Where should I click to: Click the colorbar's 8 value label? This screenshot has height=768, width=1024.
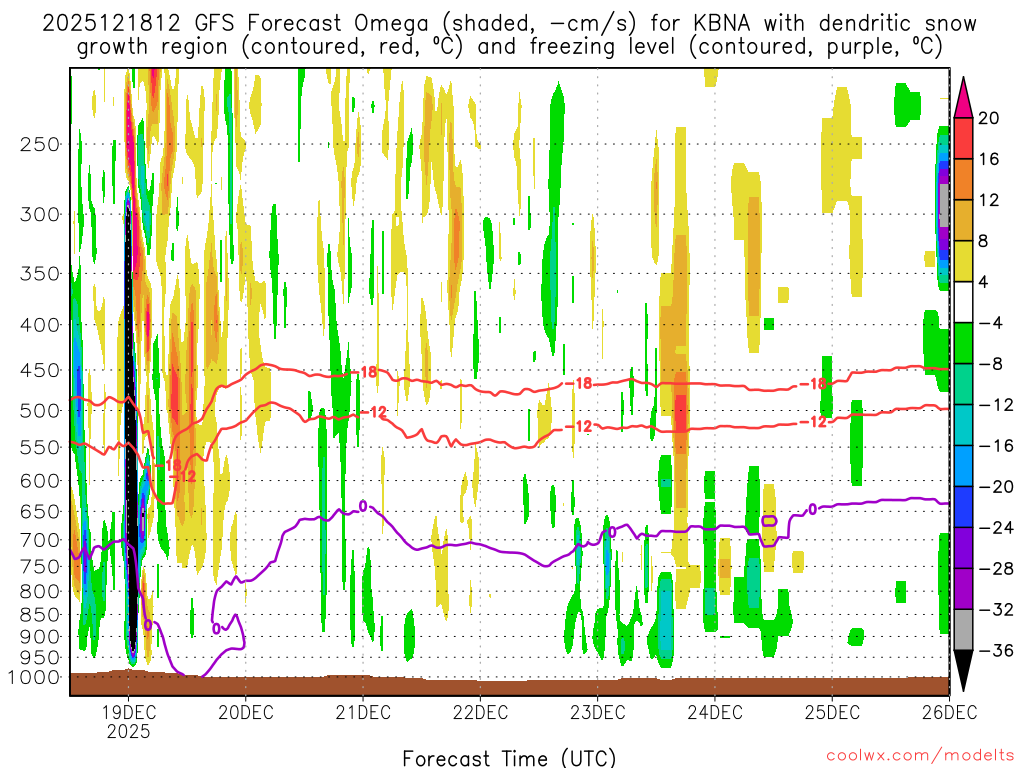click(984, 241)
